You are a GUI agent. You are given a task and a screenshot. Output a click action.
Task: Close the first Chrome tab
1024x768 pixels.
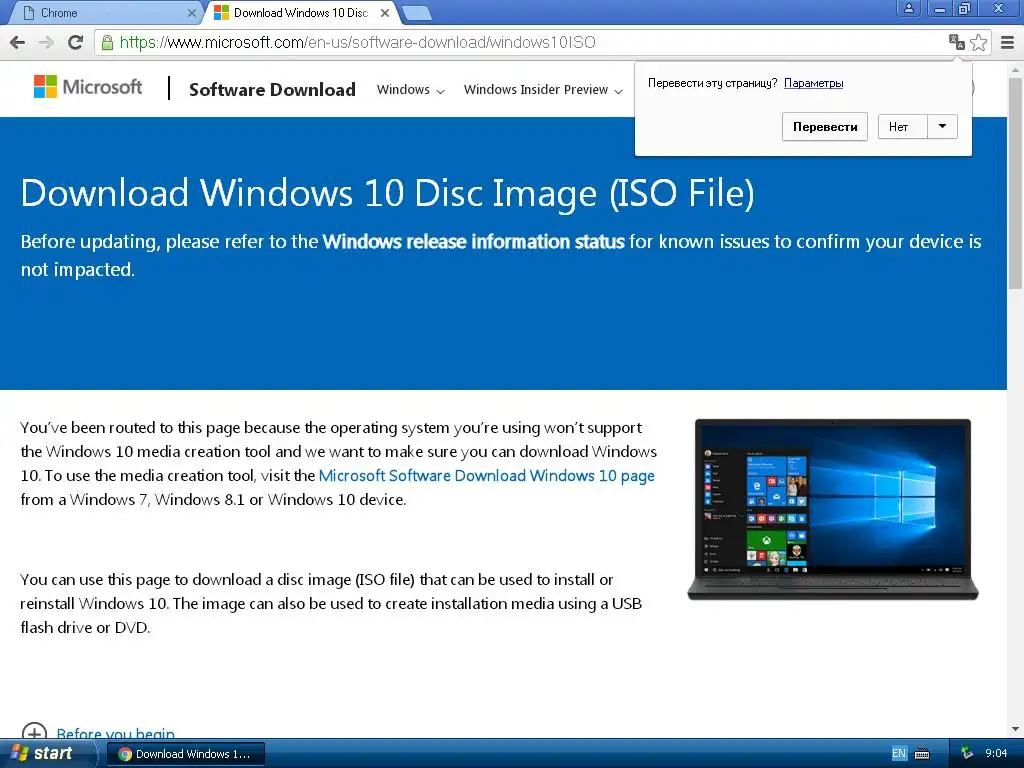click(x=192, y=12)
